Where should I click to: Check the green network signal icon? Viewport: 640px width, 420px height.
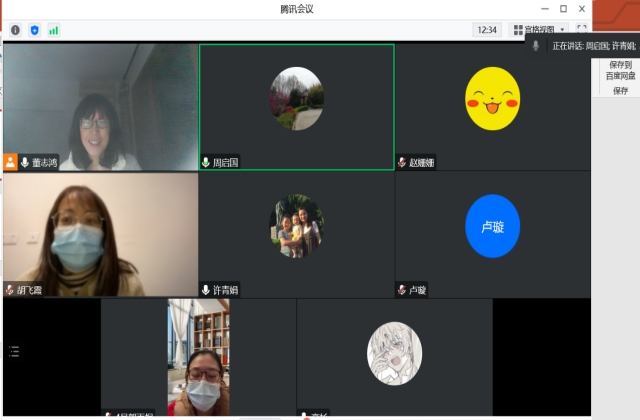[x=53, y=30]
